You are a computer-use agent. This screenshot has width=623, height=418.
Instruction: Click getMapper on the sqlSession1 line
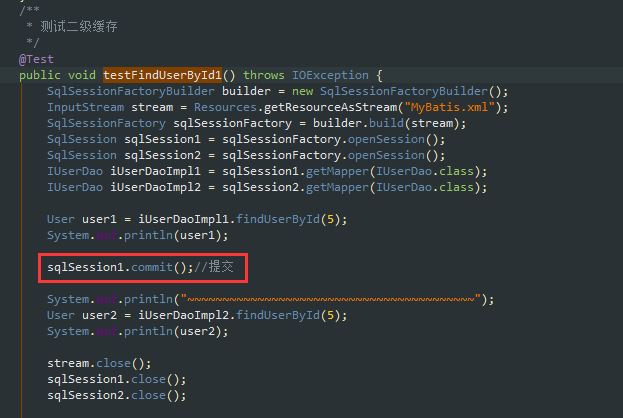(x=337, y=172)
